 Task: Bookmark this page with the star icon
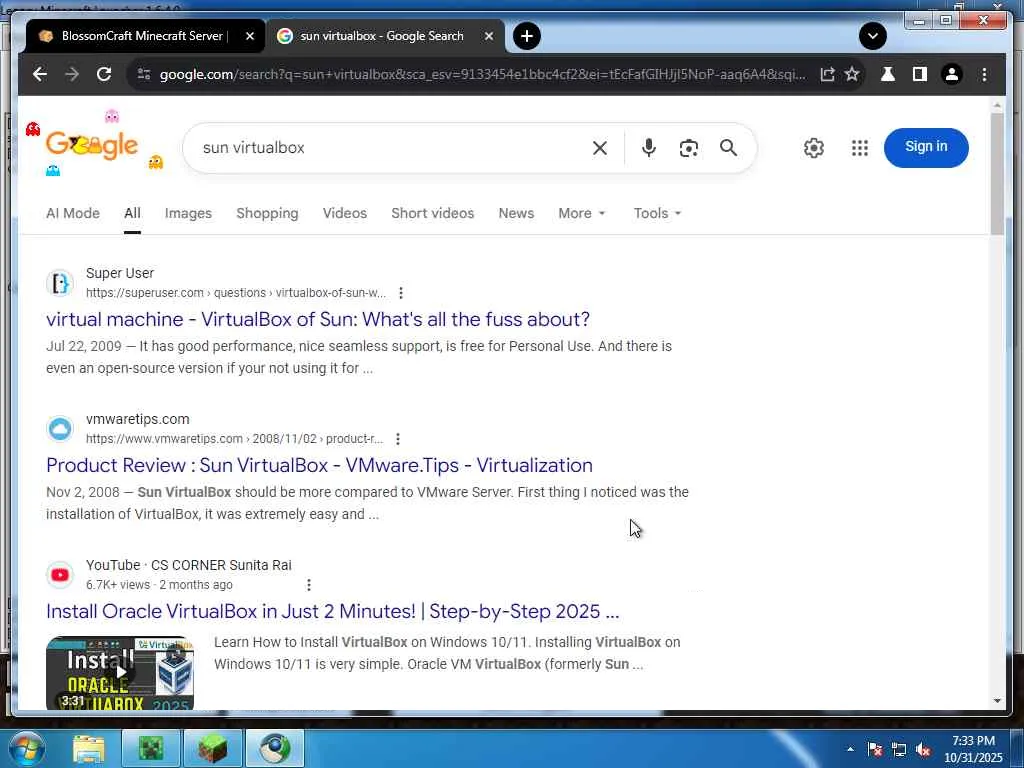(x=852, y=74)
